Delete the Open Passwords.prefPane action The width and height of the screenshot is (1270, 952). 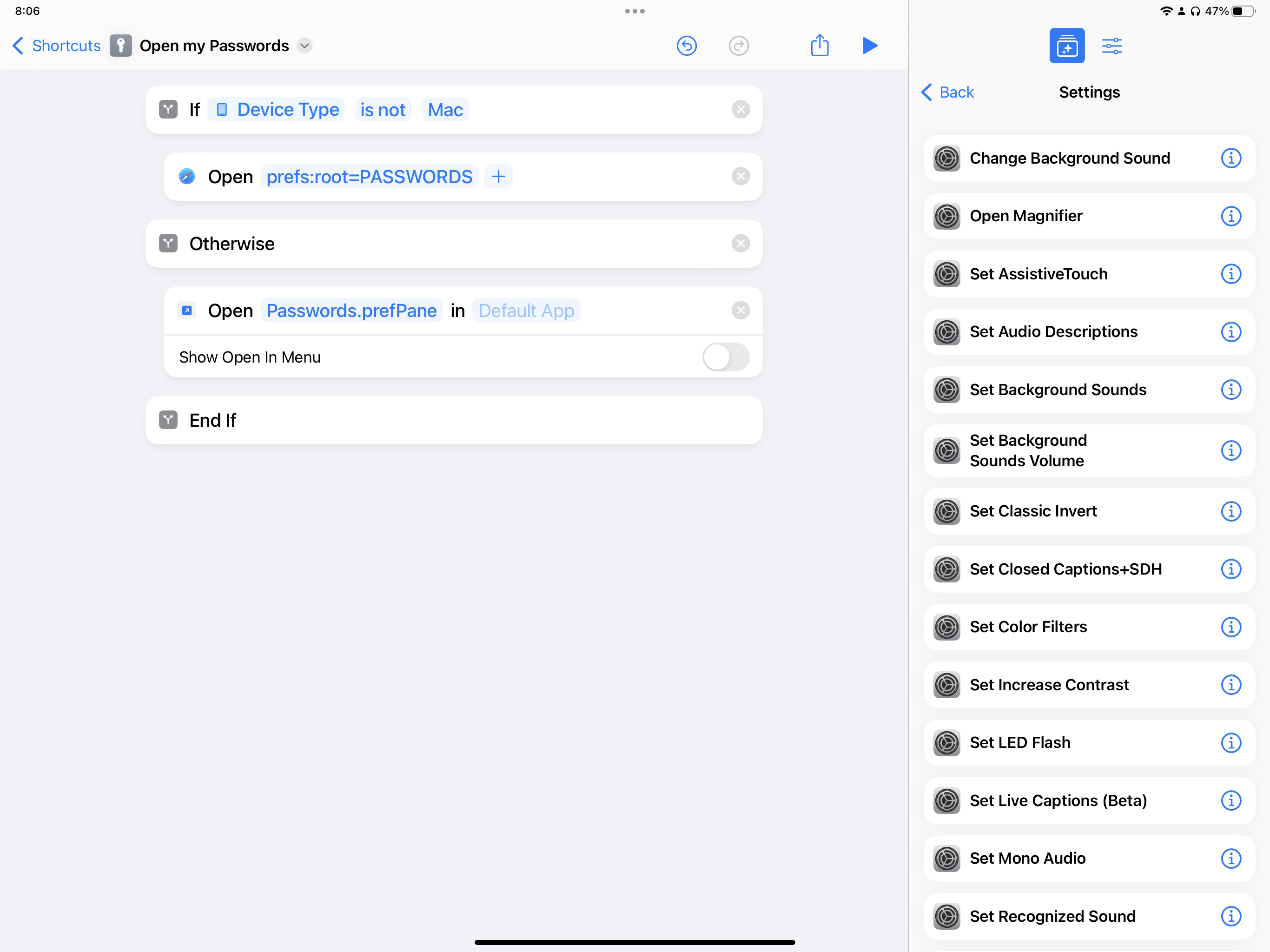pos(741,310)
